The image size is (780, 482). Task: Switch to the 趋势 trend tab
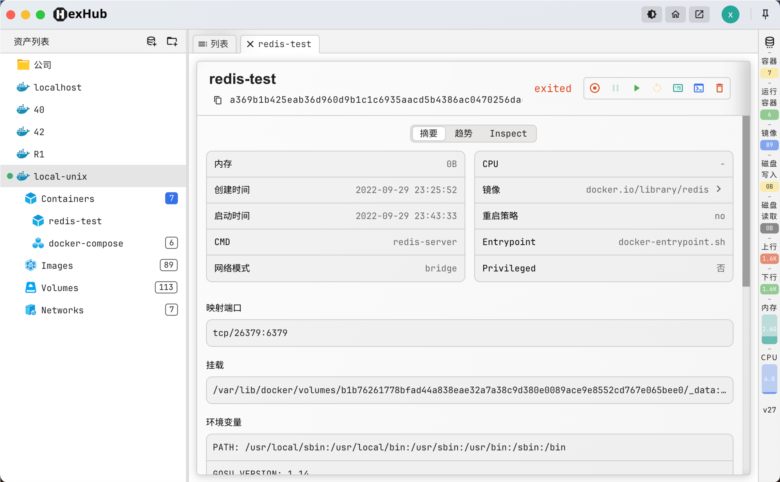(x=463, y=133)
